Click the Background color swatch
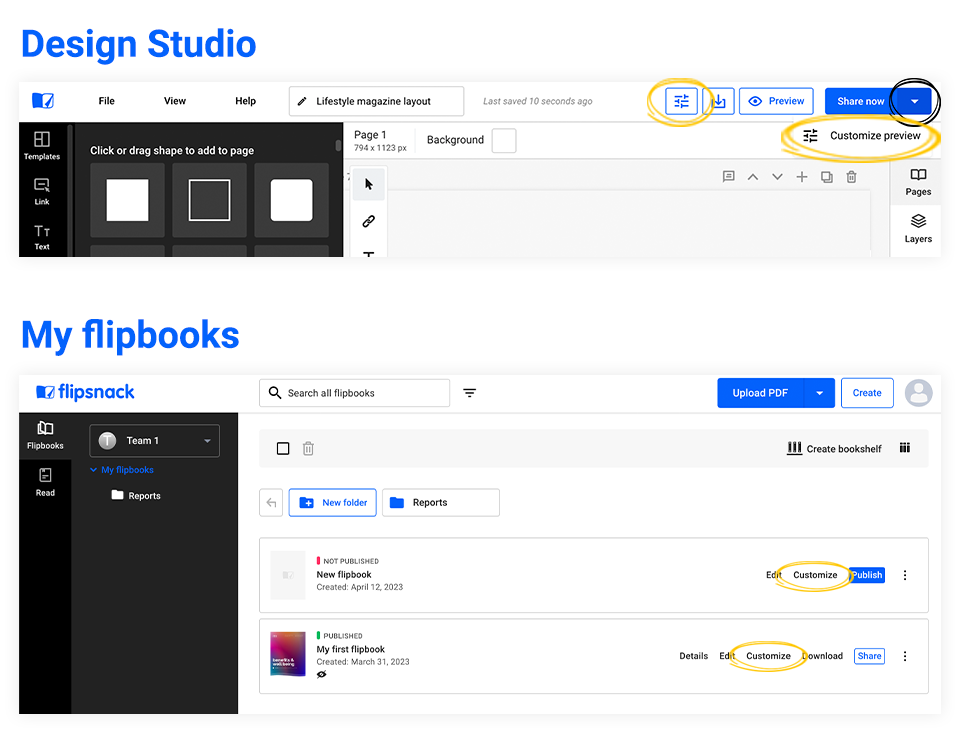This screenshot has width=960, height=744. [504, 140]
